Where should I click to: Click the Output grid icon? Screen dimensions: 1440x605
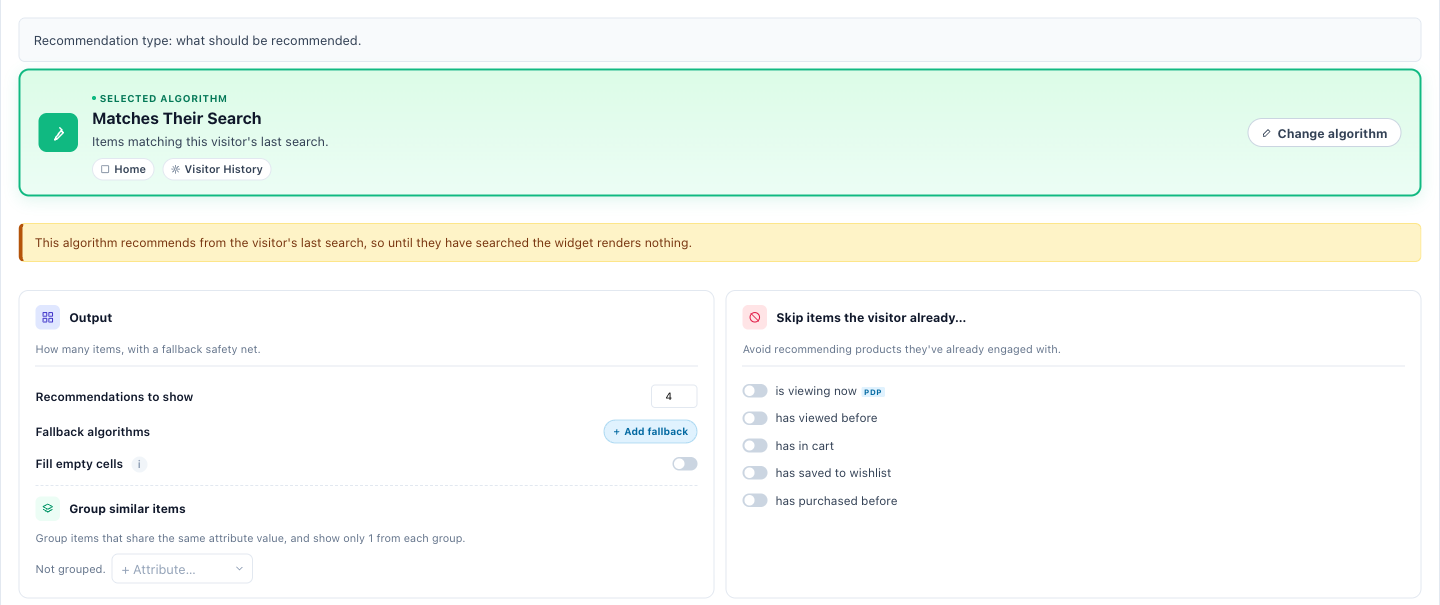click(x=48, y=317)
